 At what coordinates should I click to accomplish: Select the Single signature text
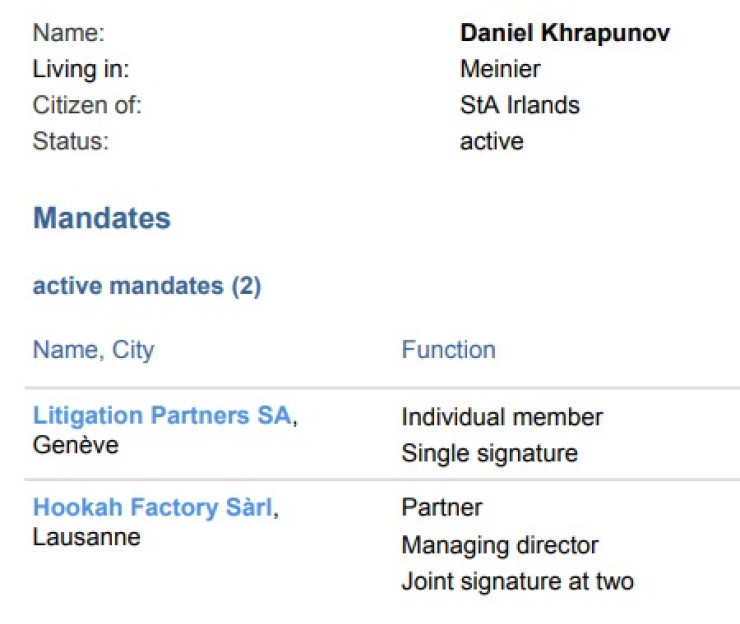489,453
